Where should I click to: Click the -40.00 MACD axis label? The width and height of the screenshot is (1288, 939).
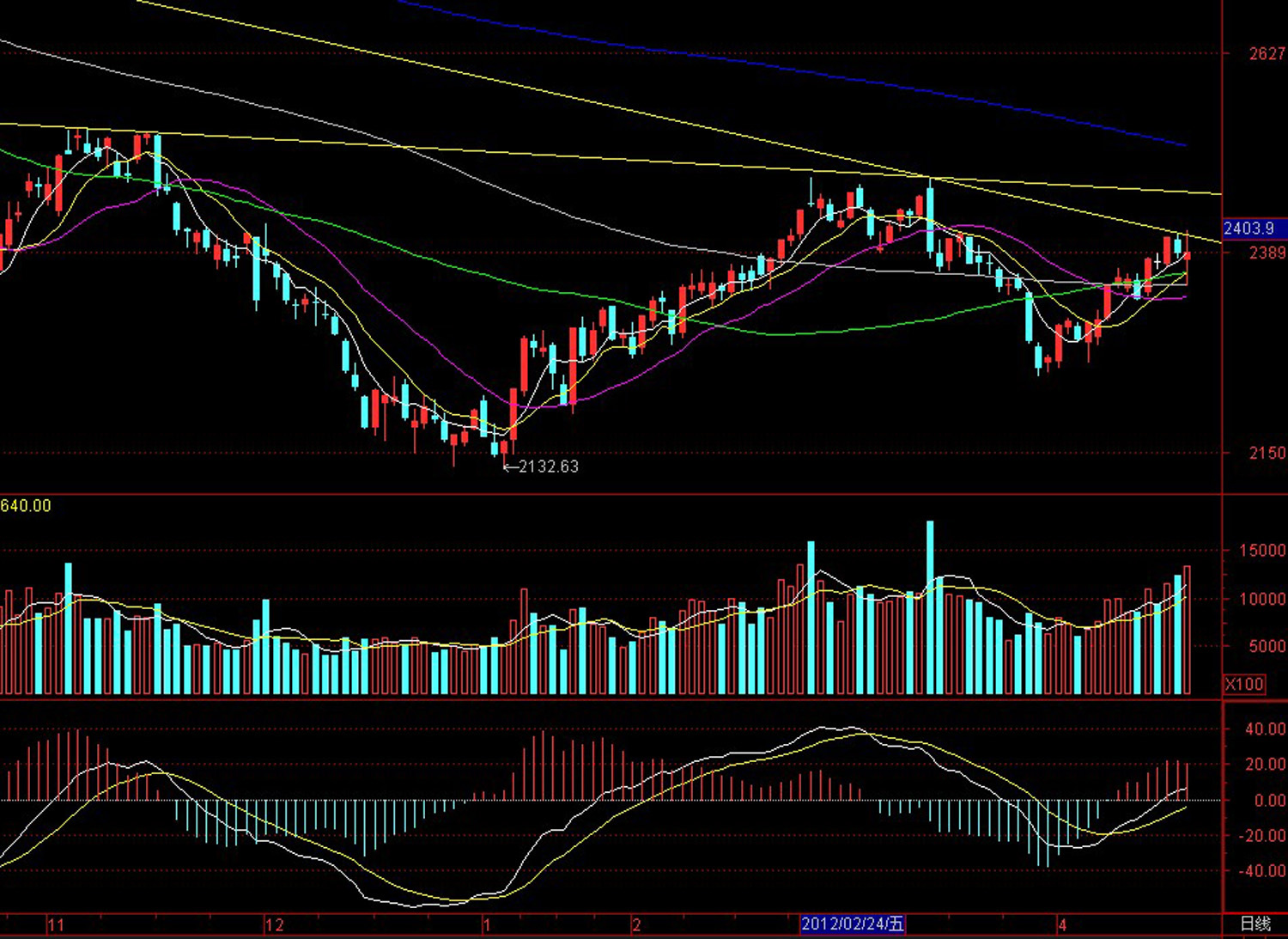point(1265,871)
